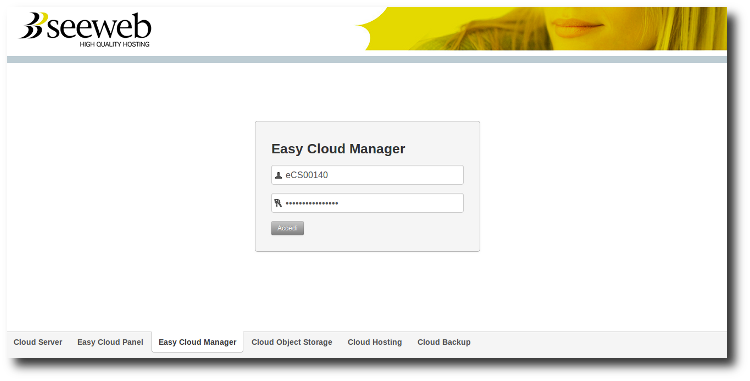The image size is (750, 381).
Task: Click the Seeweb logo
Action: [x=86, y=29]
